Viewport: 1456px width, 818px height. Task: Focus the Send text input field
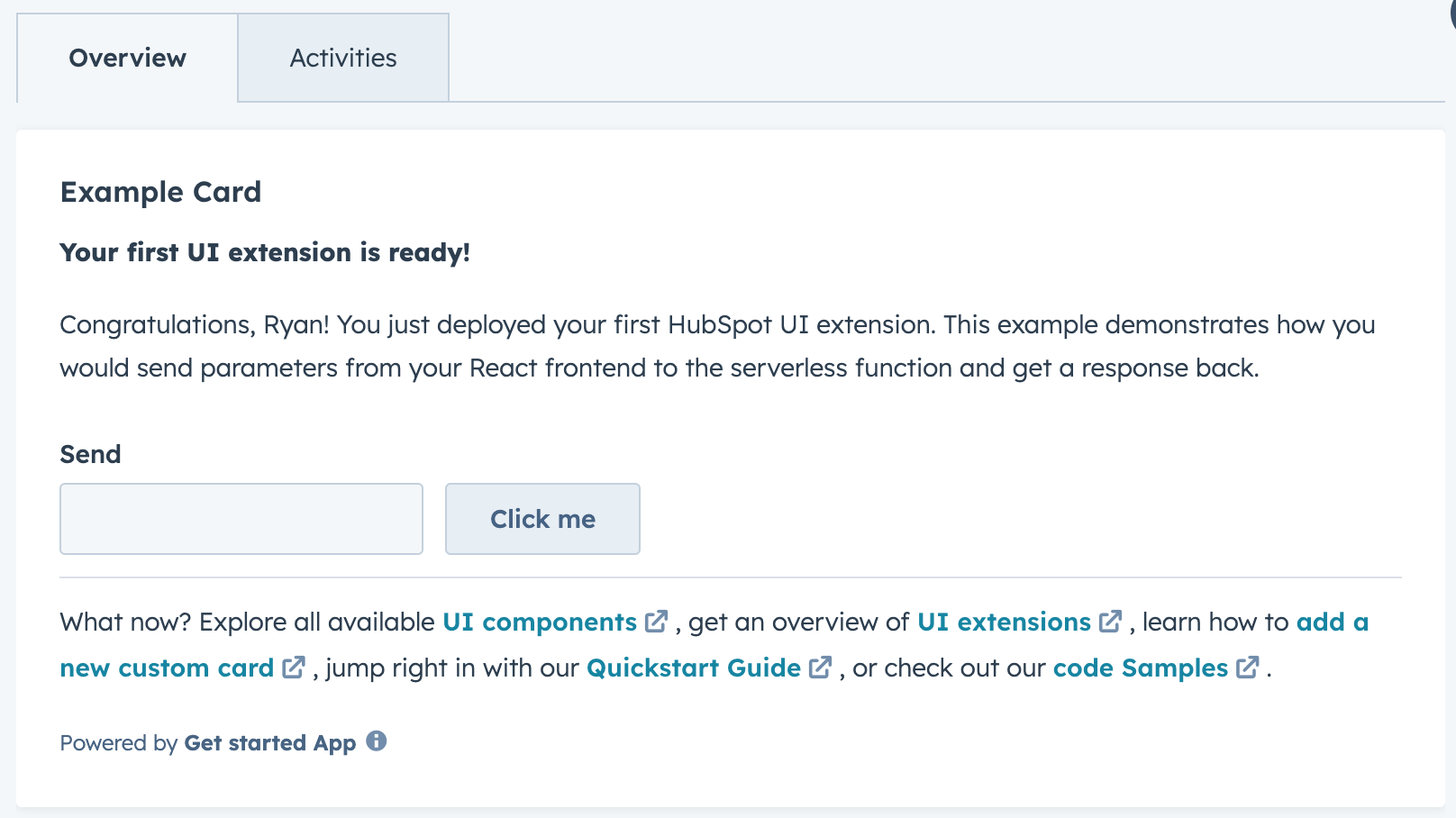[x=241, y=519]
